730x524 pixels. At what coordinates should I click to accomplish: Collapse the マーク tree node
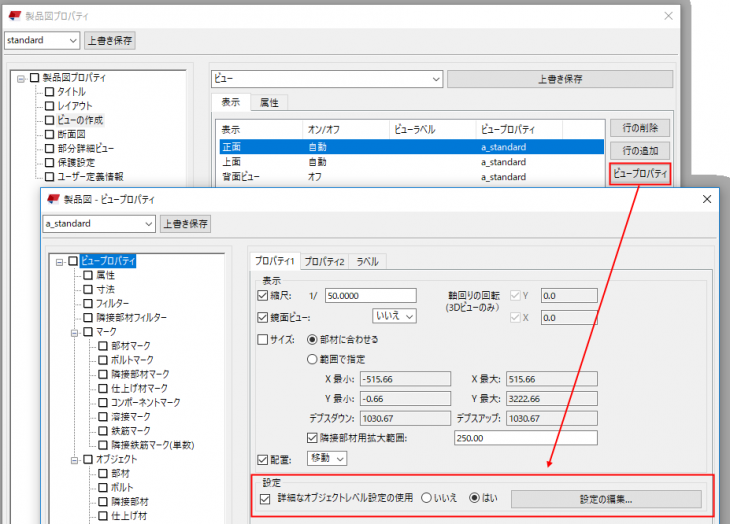[74, 333]
